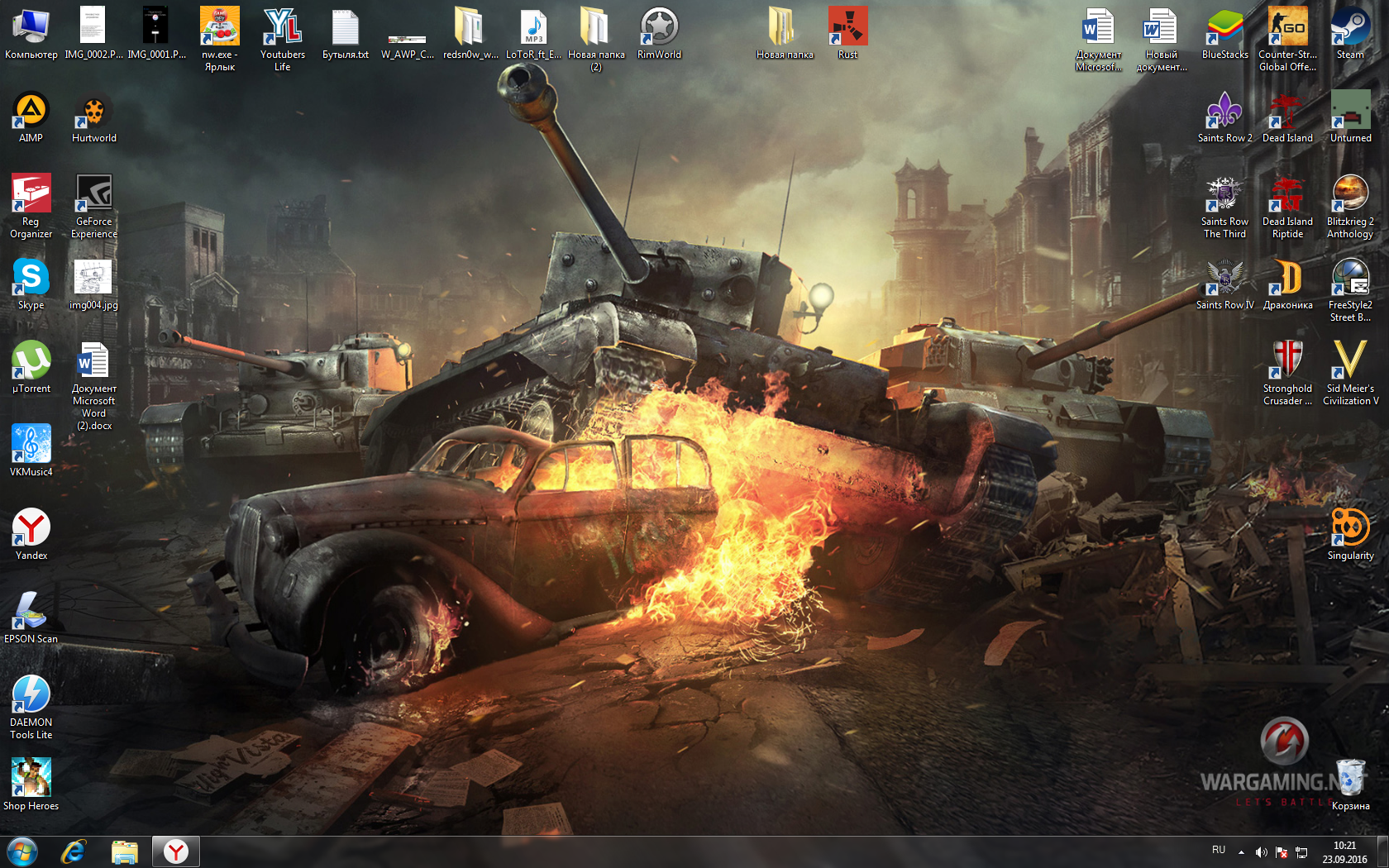
Task: Open the network connection tray icon
Action: tap(1301, 852)
